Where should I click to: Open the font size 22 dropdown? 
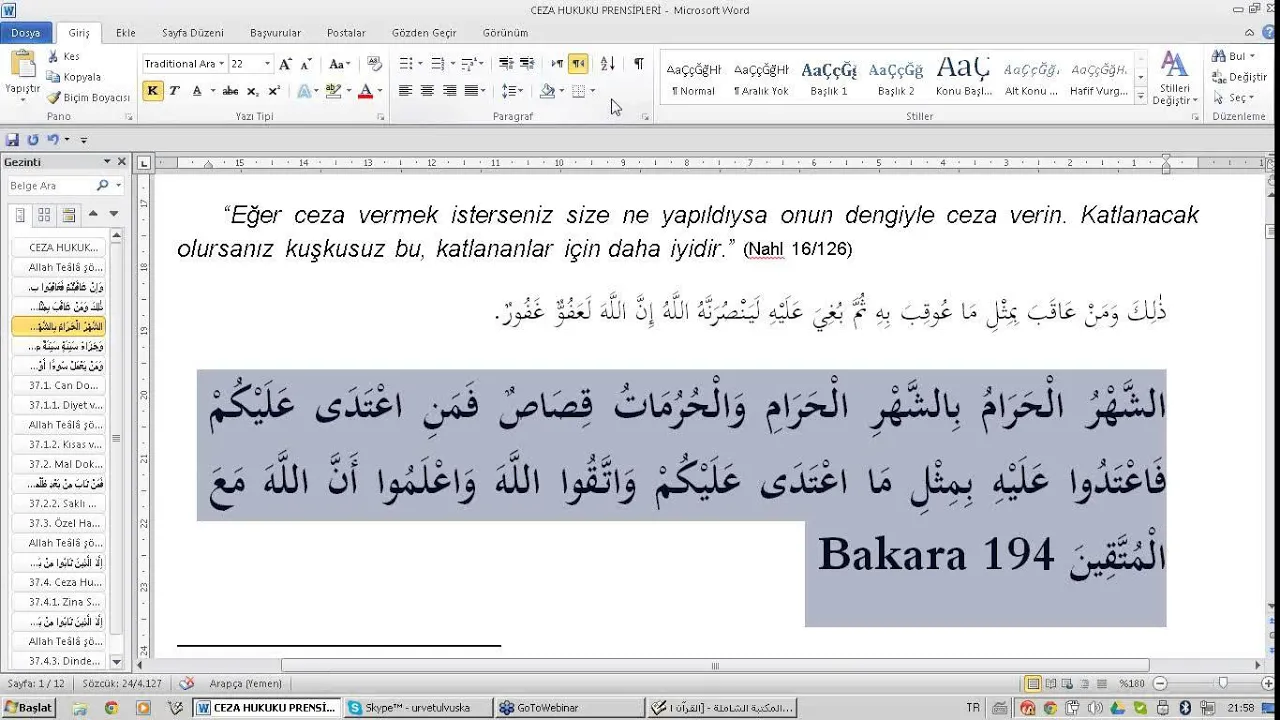[267, 64]
